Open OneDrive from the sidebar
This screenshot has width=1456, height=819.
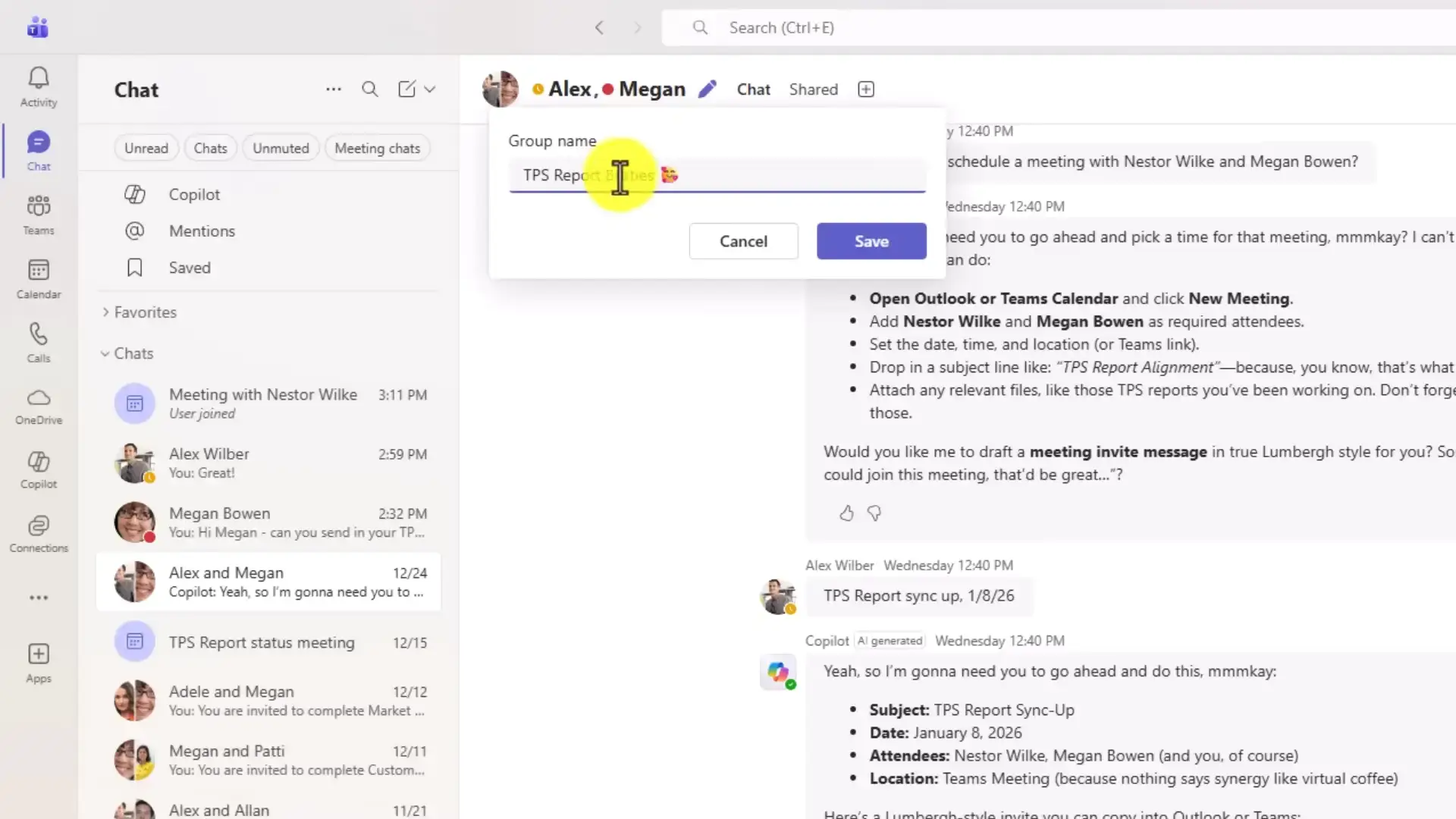(39, 406)
